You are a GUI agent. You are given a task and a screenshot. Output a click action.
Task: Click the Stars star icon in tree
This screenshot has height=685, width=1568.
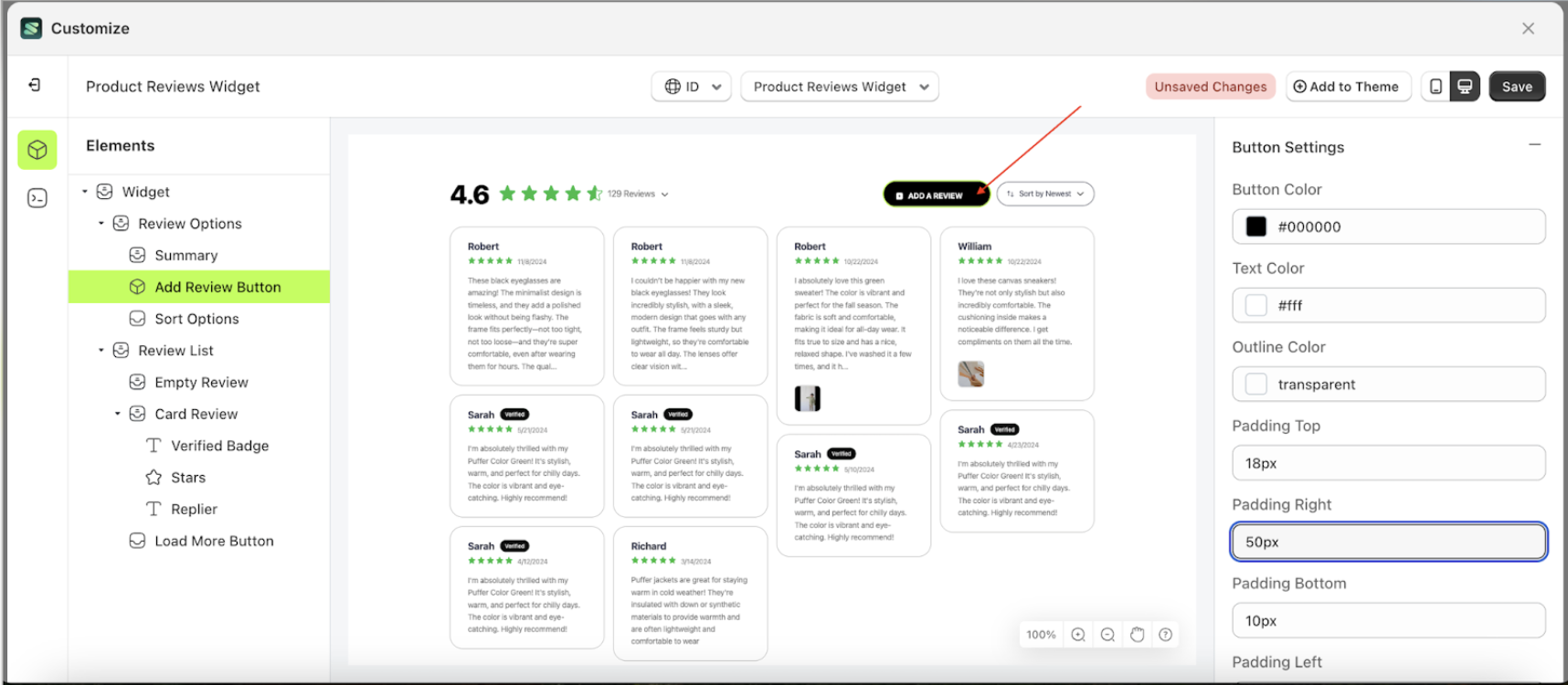(x=154, y=478)
